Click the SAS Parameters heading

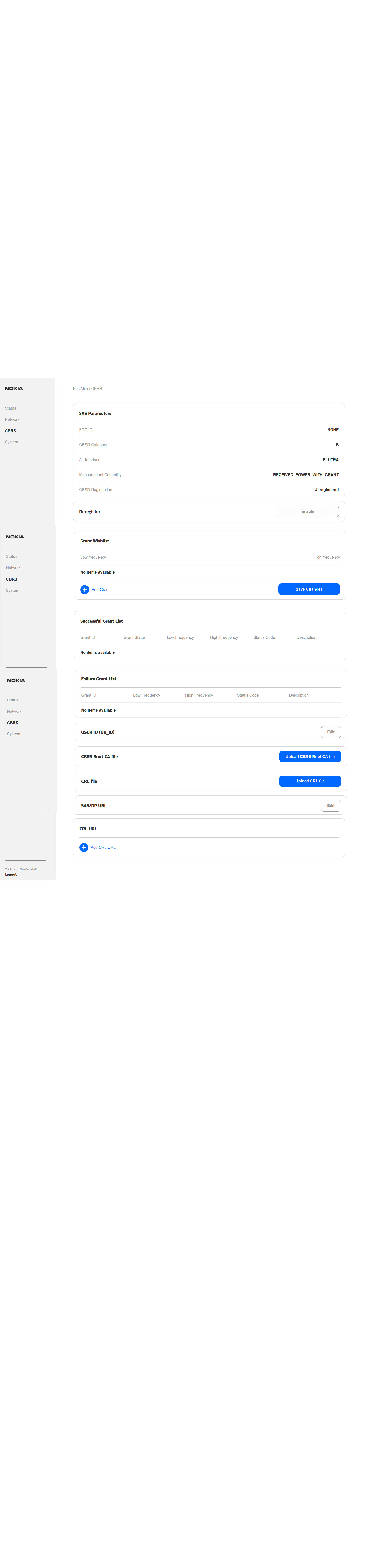point(95,413)
